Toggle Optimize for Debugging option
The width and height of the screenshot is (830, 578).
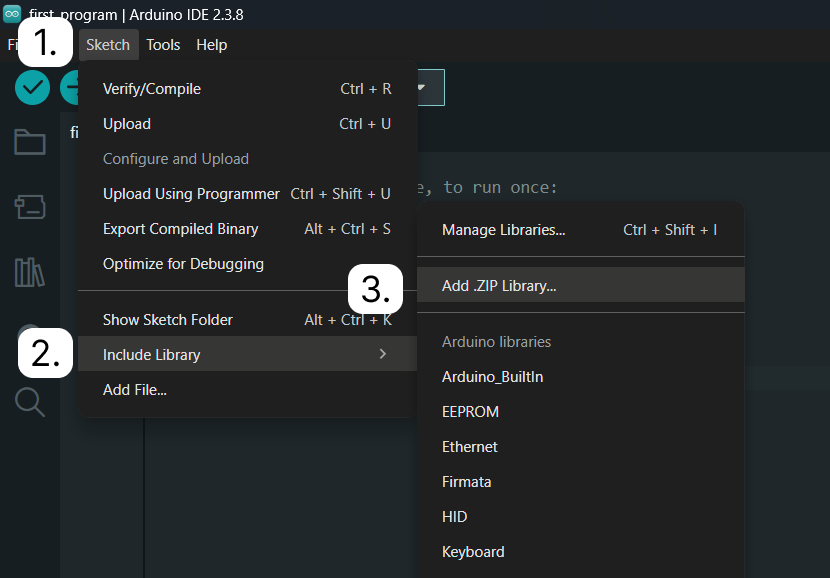click(247, 264)
